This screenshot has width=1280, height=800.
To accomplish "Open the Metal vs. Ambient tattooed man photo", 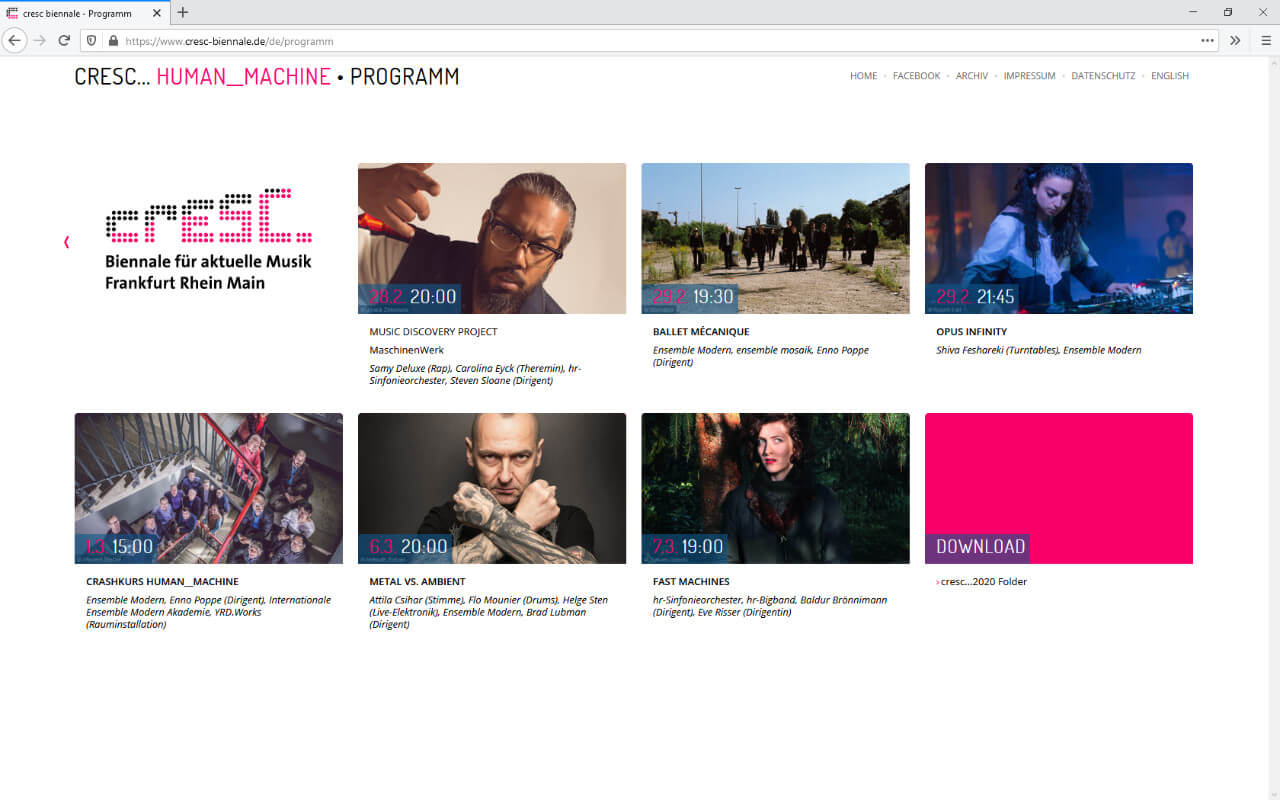I will pyautogui.click(x=492, y=488).
